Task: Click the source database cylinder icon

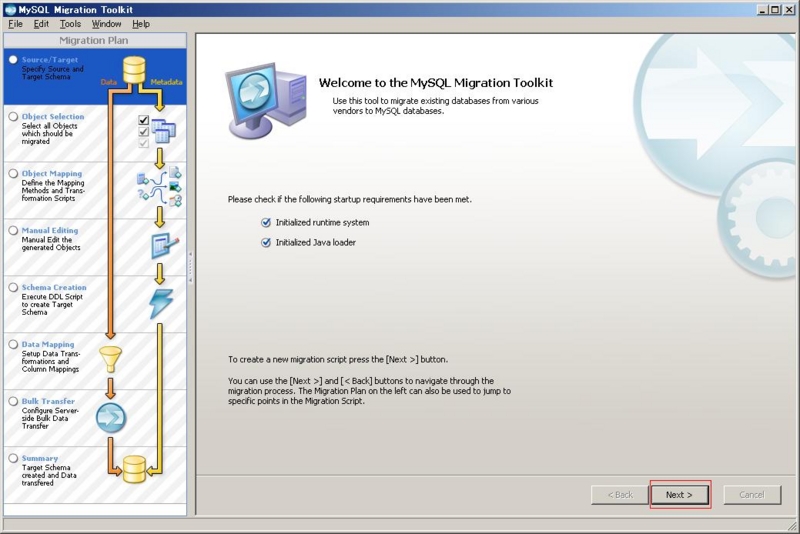Action: pos(134,70)
